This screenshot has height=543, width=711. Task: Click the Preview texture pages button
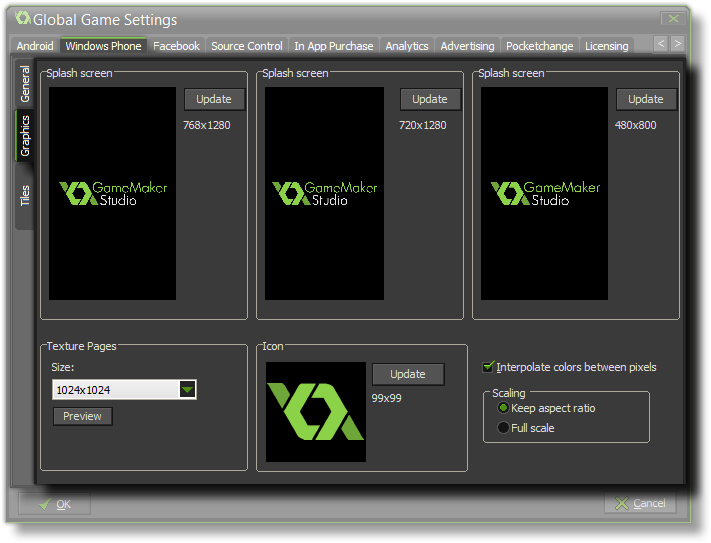[x=82, y=416]
